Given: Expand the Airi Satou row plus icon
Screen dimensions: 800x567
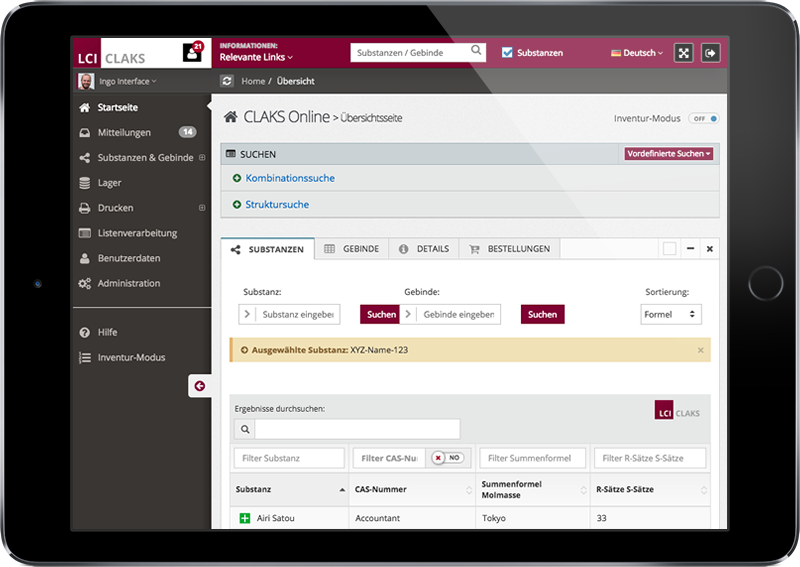Looking at the screenshot, I should [243, 518].
